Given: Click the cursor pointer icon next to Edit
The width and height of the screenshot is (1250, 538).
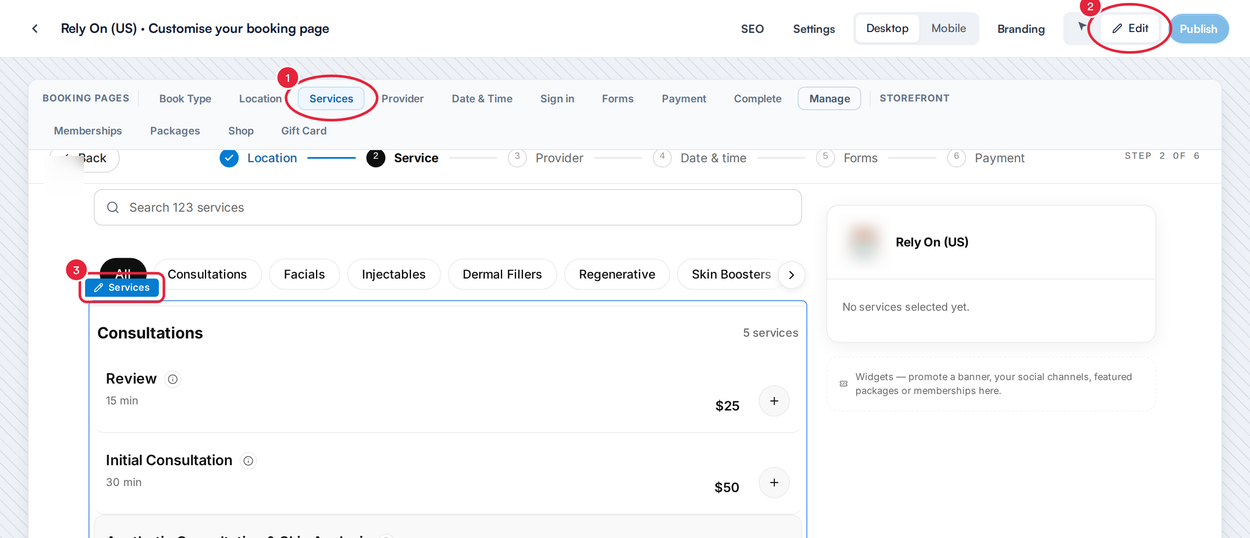Looking at the screenshot, I should point(1082,27).
